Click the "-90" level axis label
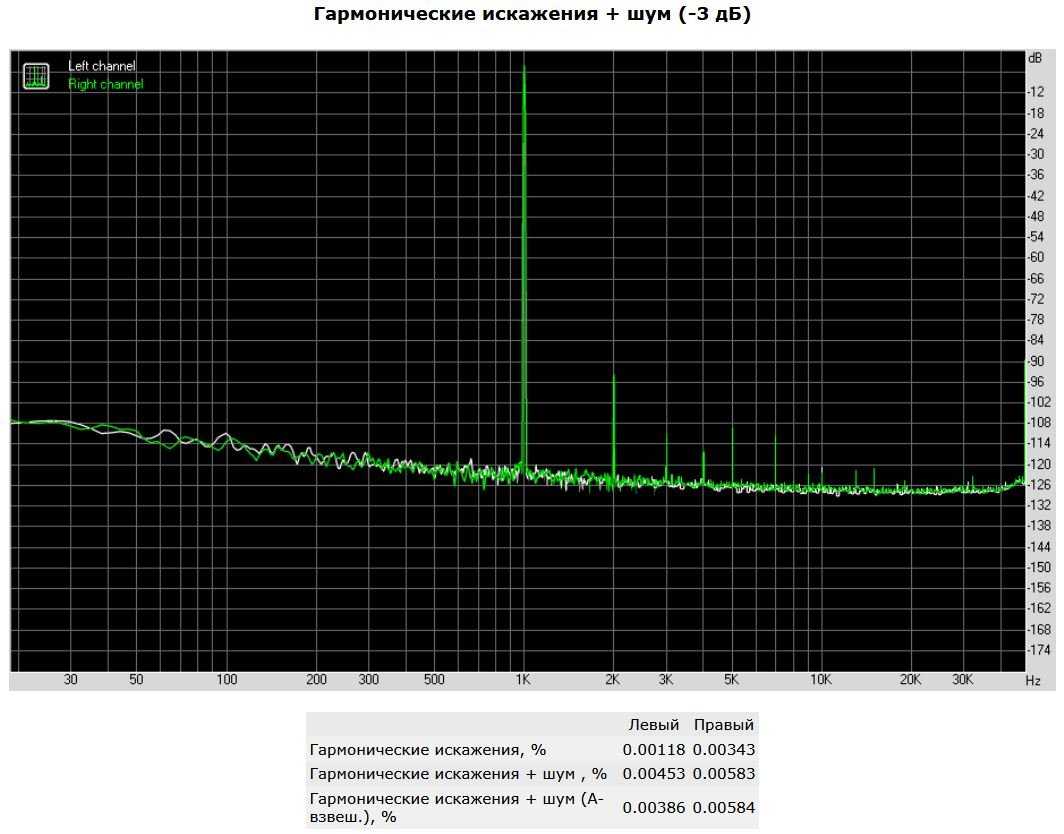The height and width of the screenshot is (834, 1064). (1038, 361)
